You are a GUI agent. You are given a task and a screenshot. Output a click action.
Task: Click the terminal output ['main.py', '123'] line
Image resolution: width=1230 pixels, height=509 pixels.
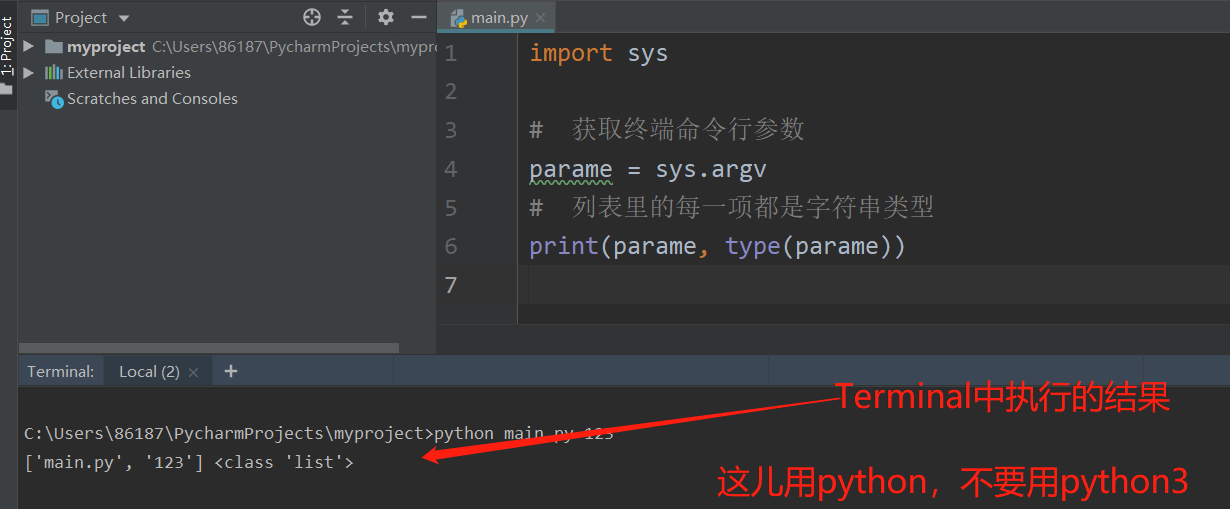pos(189,462)
